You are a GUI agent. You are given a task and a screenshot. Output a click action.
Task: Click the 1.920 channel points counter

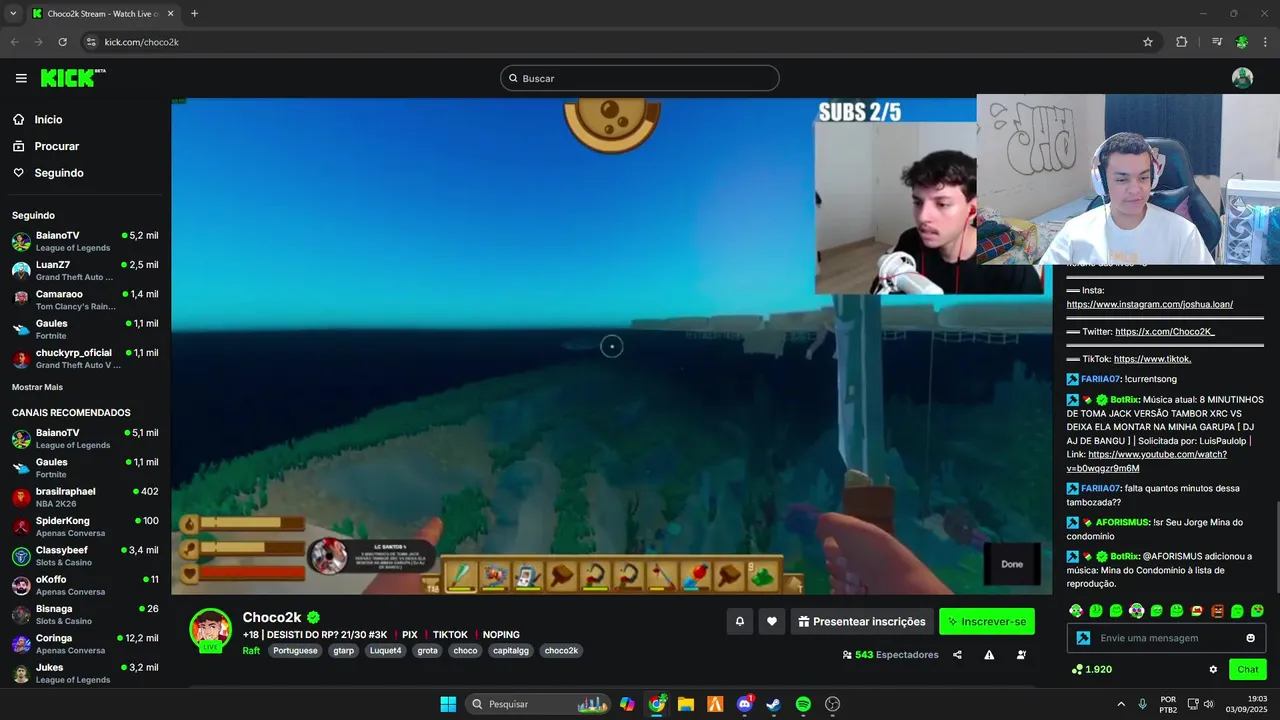1091,669
